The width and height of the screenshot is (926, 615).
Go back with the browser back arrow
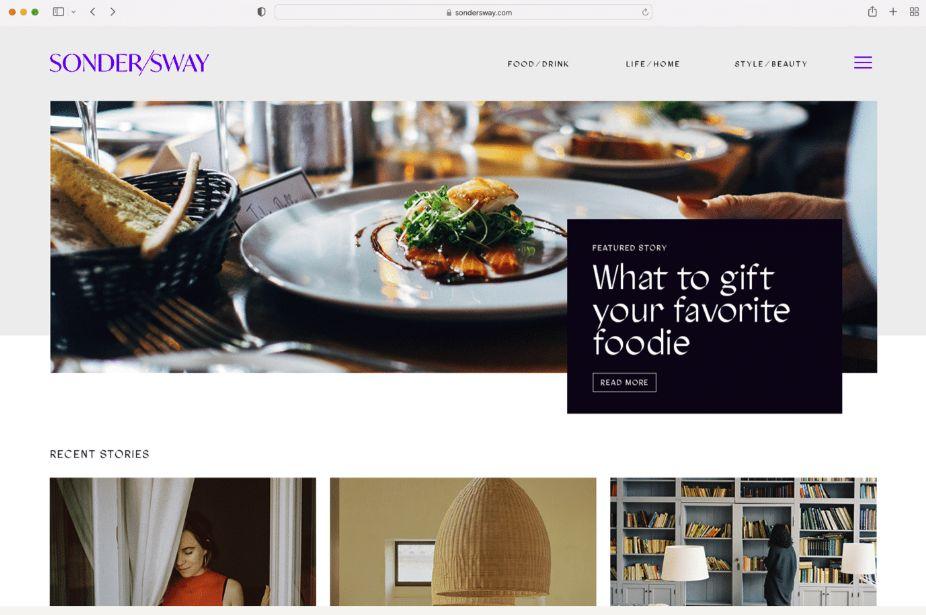coord(93,12)
